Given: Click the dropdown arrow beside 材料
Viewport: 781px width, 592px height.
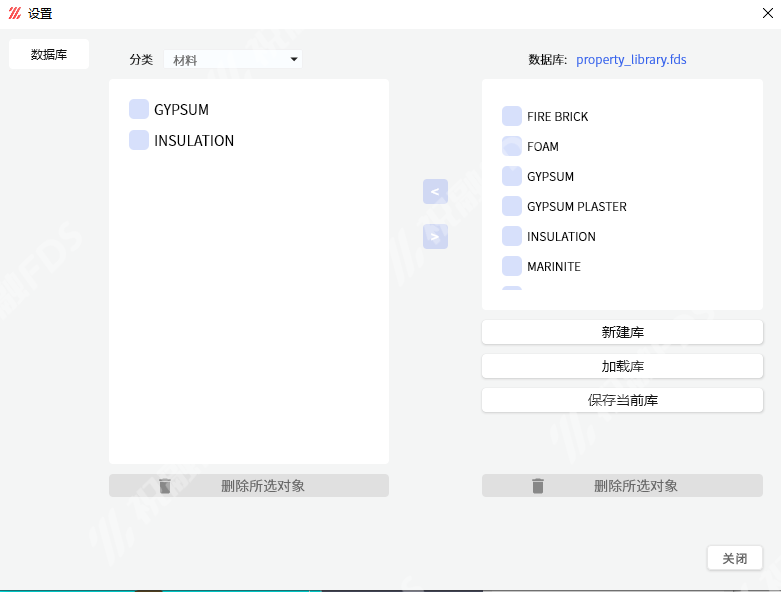Looking at the screenshot, I should tap(294, 59).
